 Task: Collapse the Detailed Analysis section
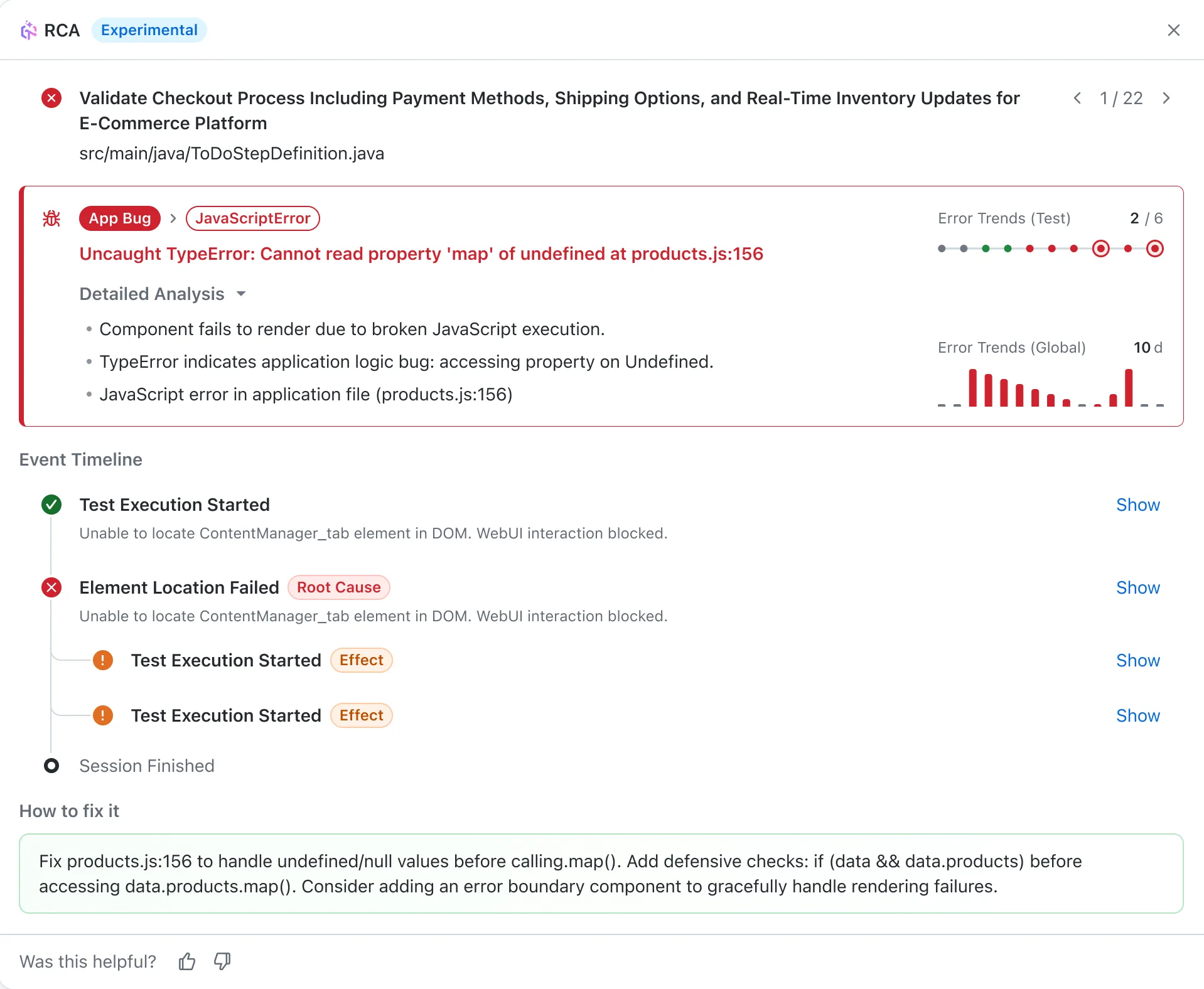[241, 294]
